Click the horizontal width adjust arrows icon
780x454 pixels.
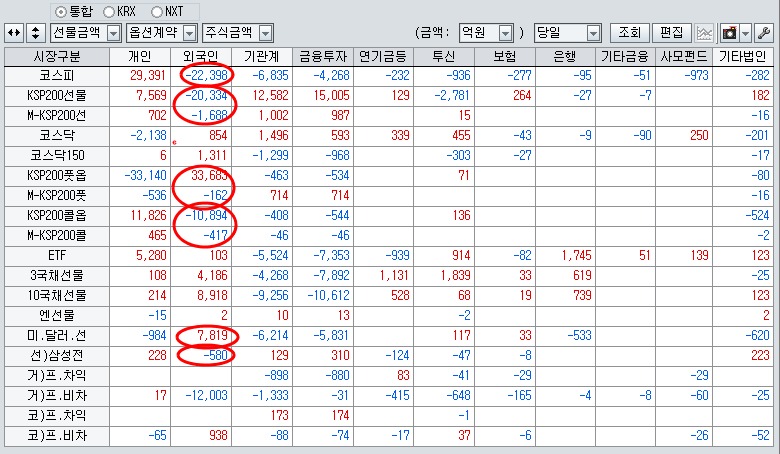tap(13, 33)
